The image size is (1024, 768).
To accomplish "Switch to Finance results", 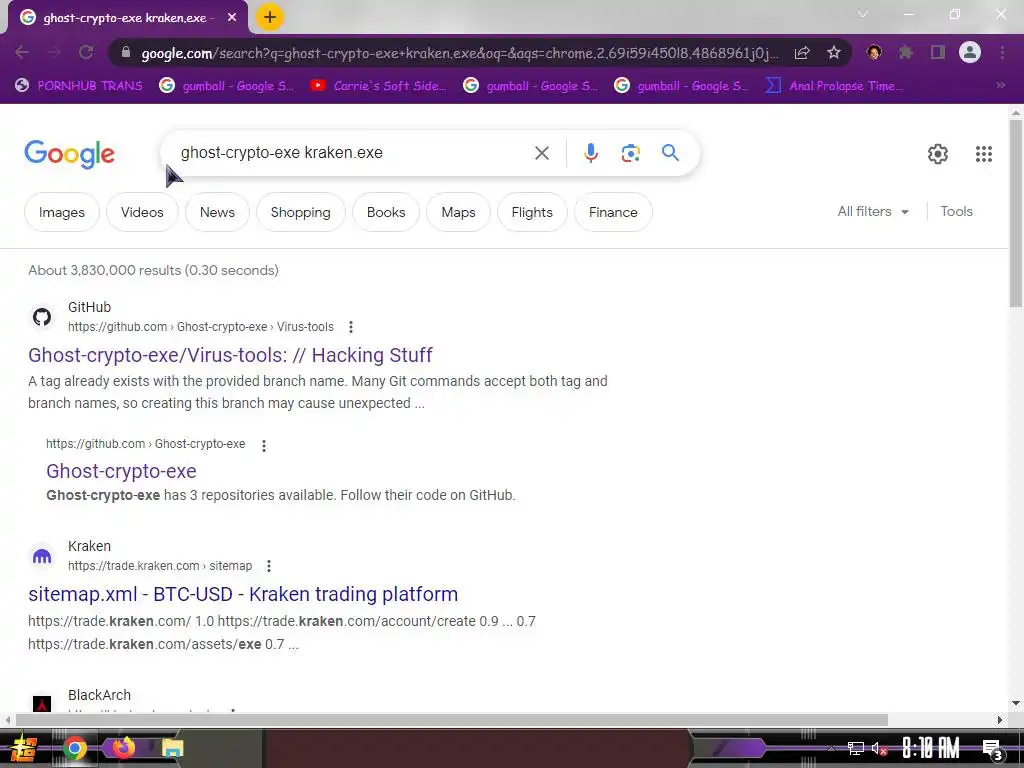I will coord(613,212).
